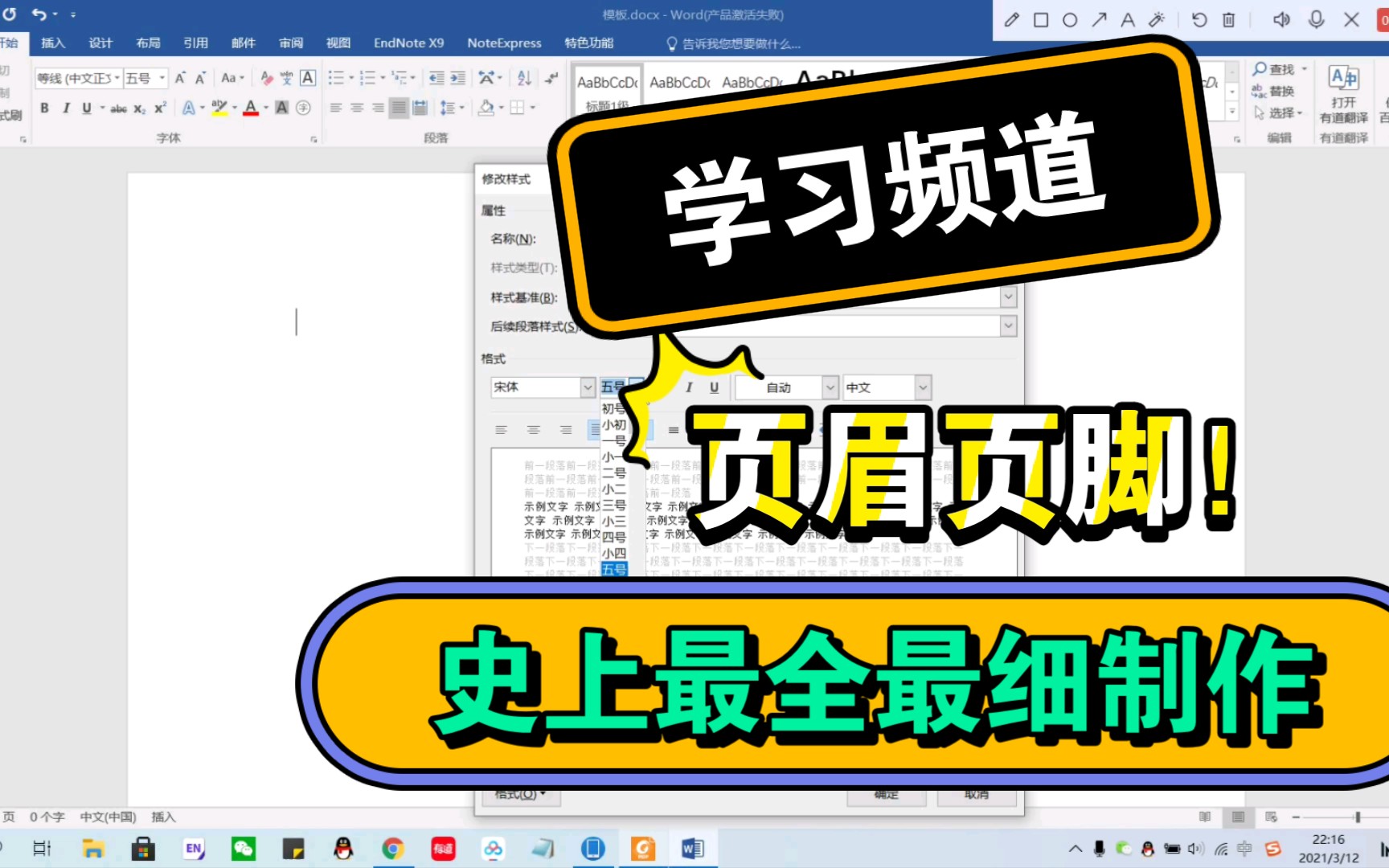The width and height of the screenshot is (1389, 868).
Task: Click the character shading icon
Action: click(282, 108)
